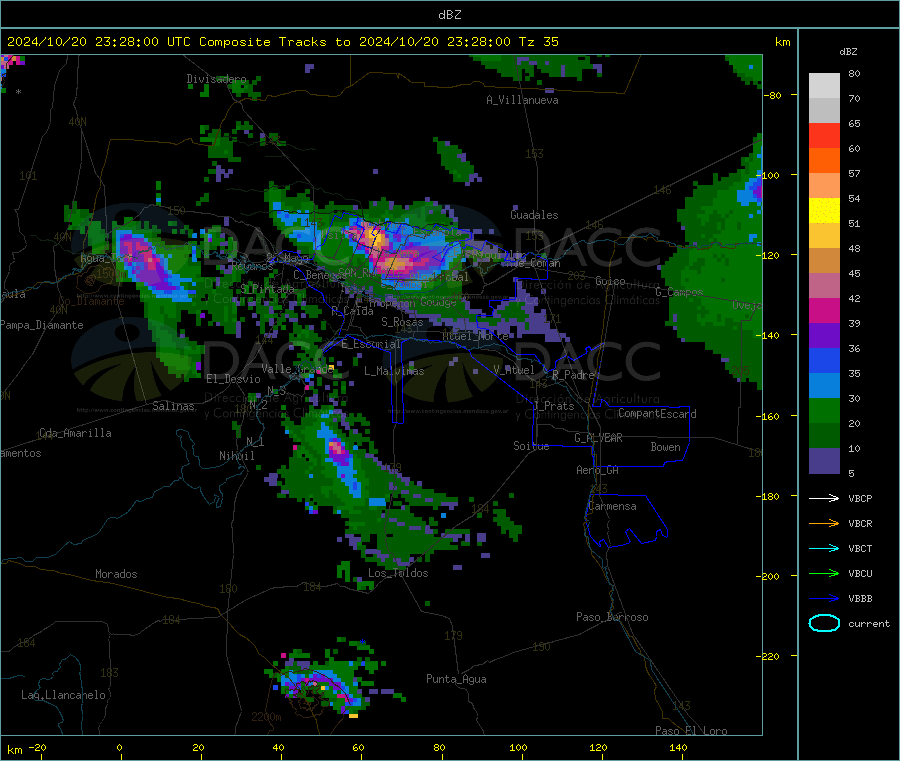Select the magenta 42 dBZ color swatch
Viewport: 900px width, 761px height.
coord(824,310)
